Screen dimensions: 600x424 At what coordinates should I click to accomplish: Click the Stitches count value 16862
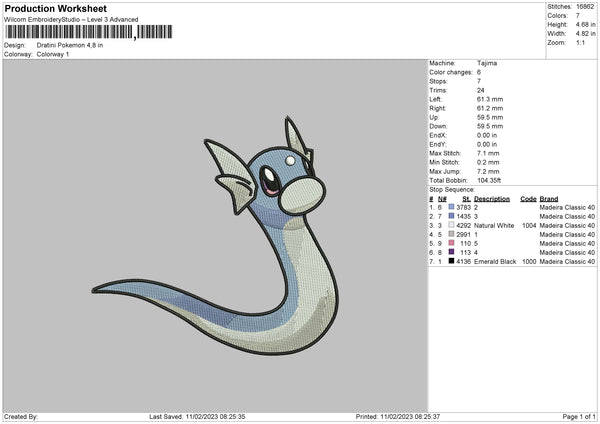585,7
